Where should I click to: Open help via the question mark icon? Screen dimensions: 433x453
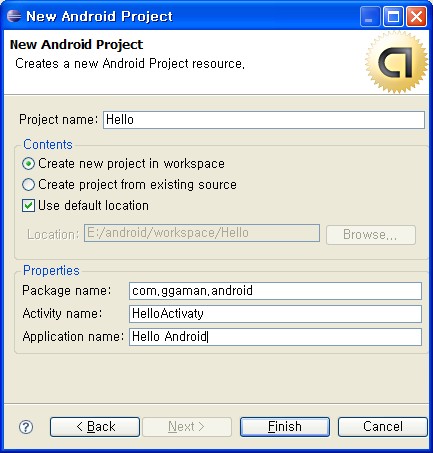(26, 427)
